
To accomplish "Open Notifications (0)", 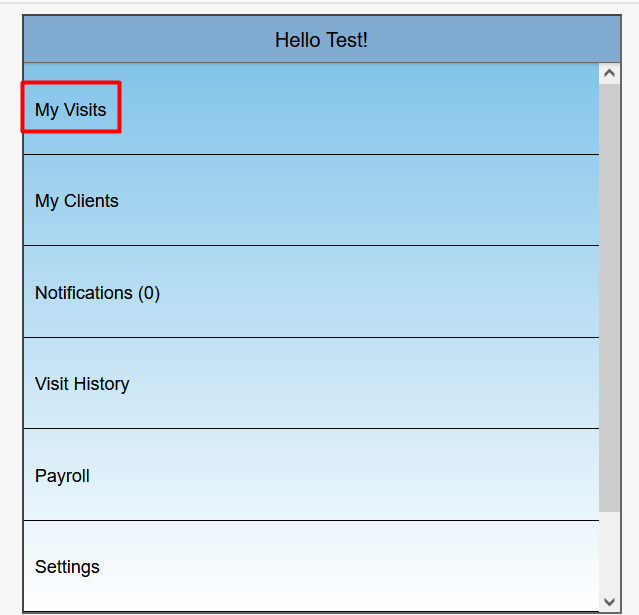I will coord(311,292).
